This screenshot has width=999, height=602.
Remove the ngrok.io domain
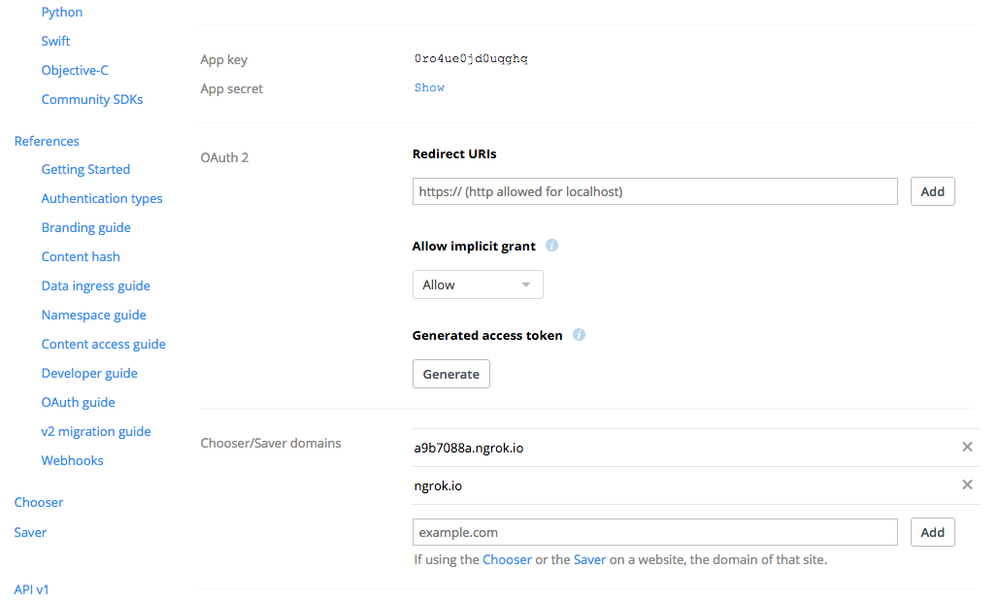[967, 484]
